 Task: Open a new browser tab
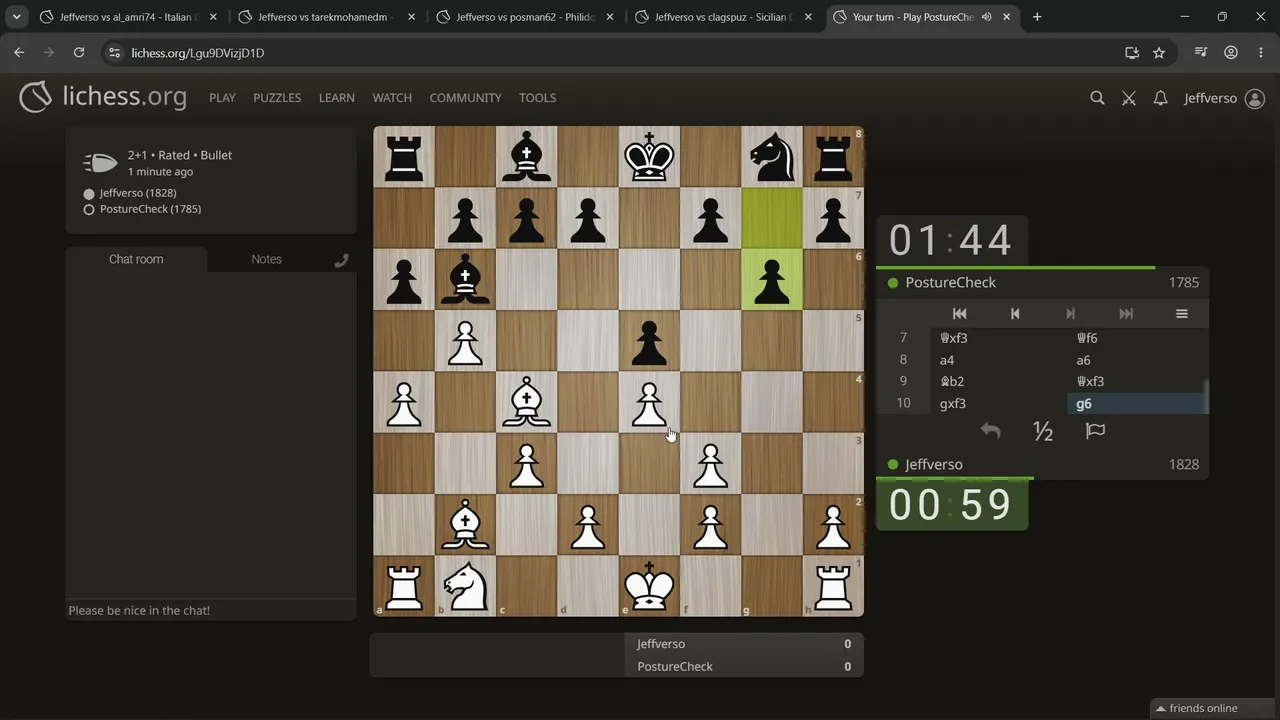[x=1037, y=17]
